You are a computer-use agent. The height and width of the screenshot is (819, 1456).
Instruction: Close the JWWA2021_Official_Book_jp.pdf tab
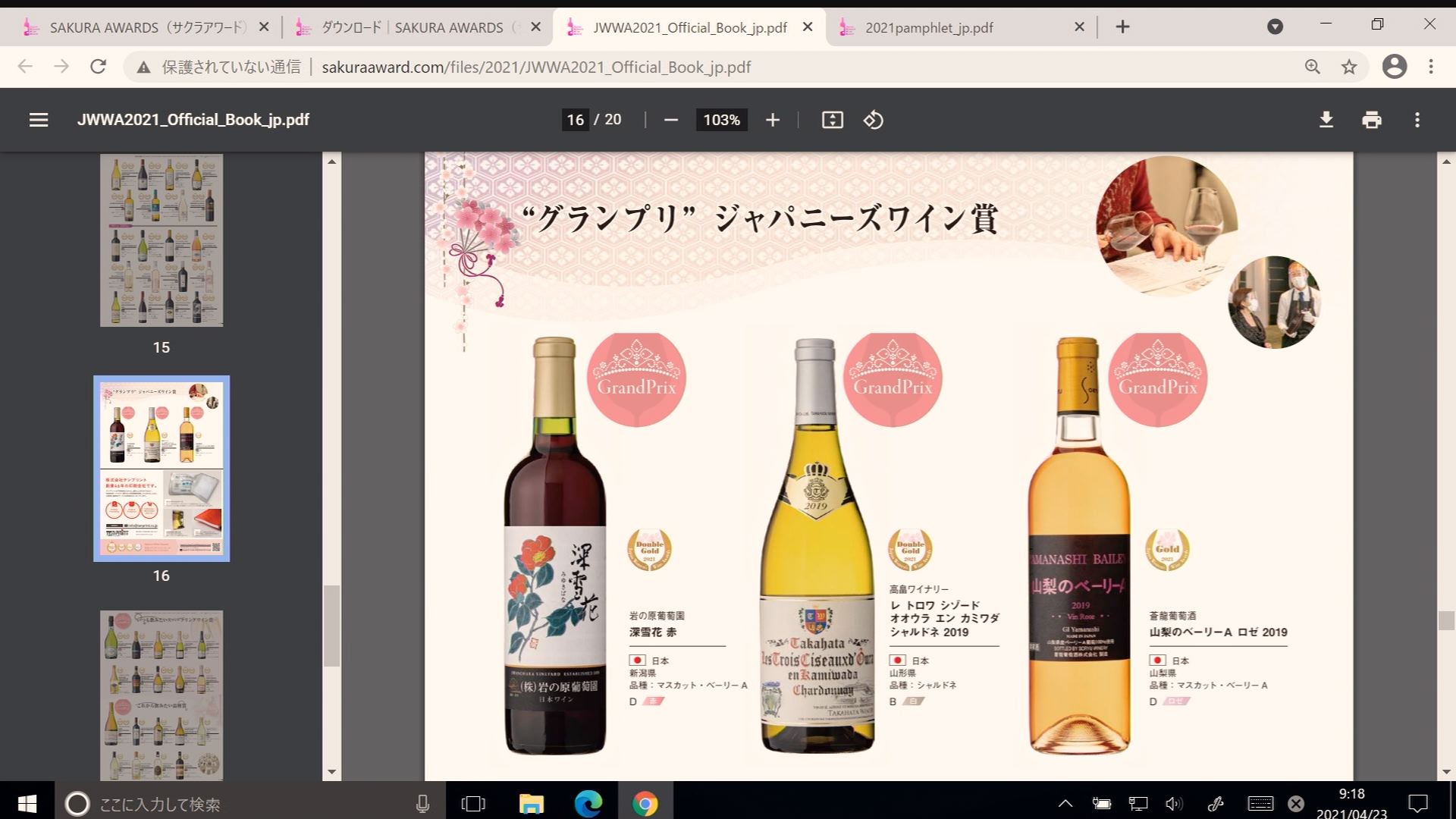(808, 27)
